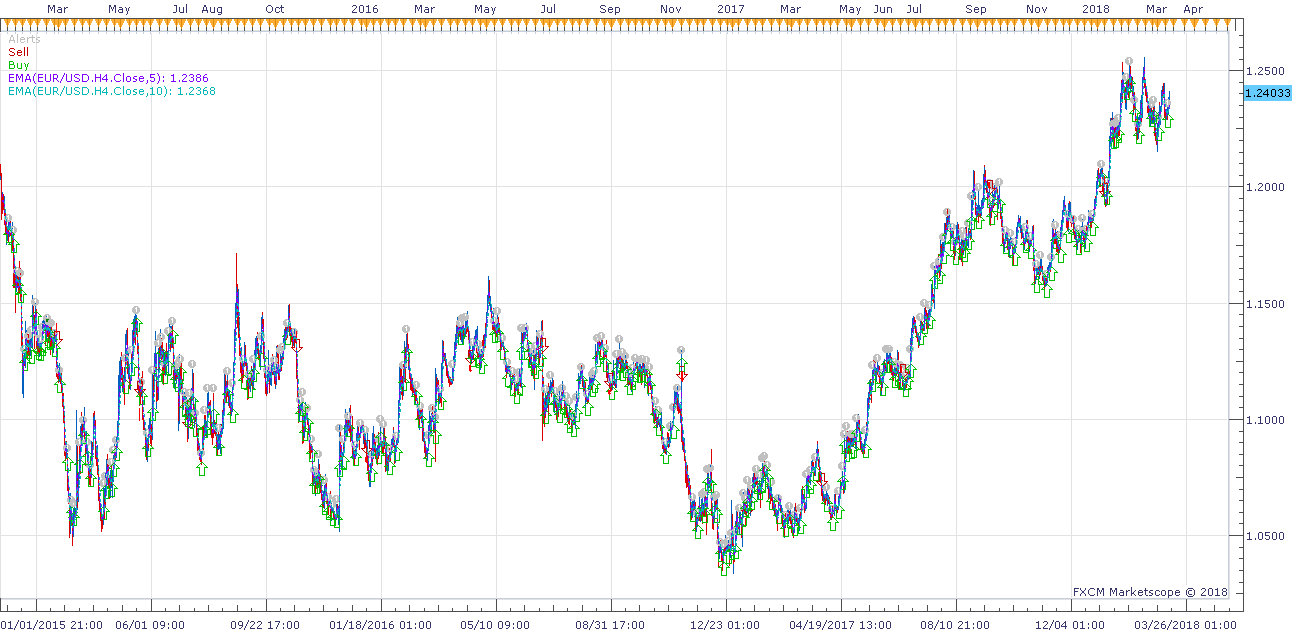Click the 1.1000 price axis label

coord(1264,420)
